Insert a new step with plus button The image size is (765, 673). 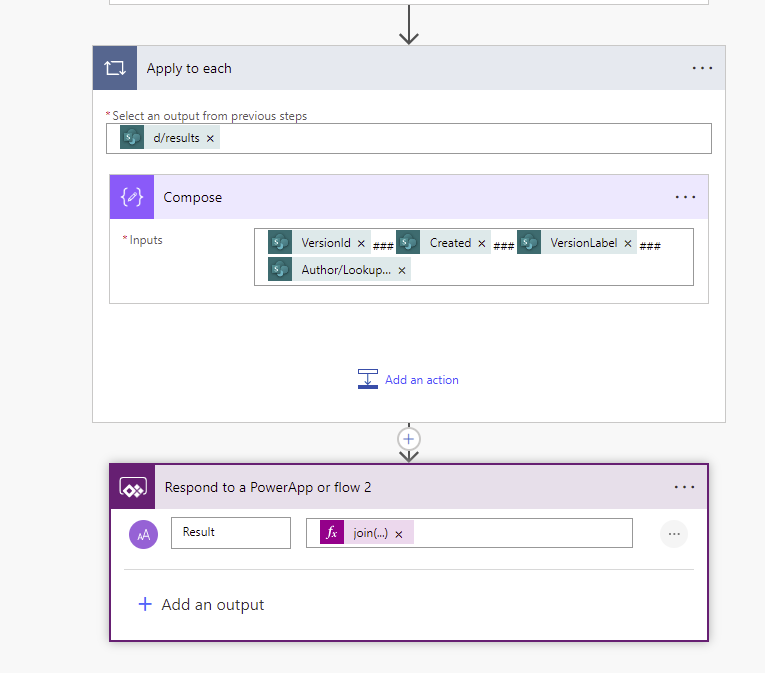point(409,439)
